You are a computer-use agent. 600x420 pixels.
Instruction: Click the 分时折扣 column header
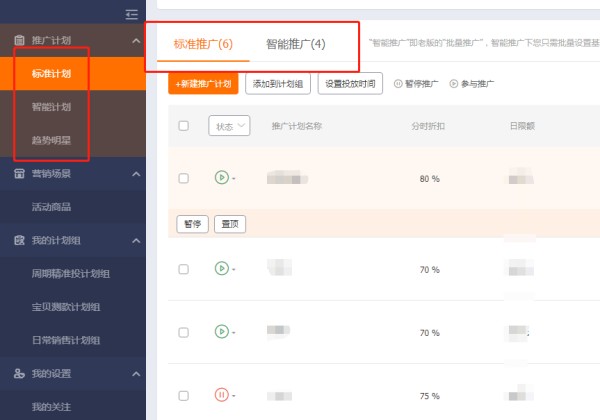pos(428,126)
